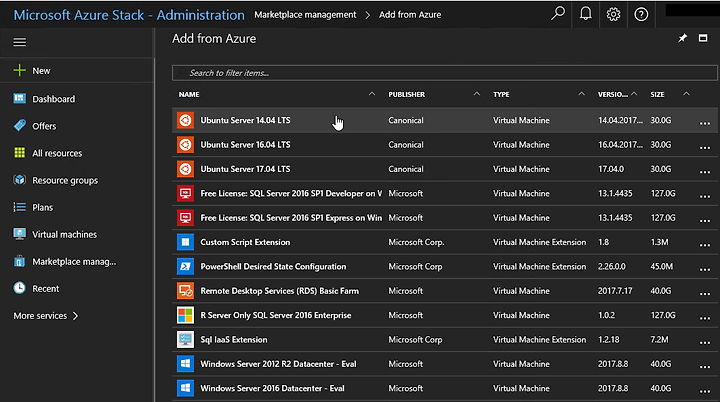720x402 pixels.
Task: Select PowerShell Desired State Configuration name
Action: 273,266
